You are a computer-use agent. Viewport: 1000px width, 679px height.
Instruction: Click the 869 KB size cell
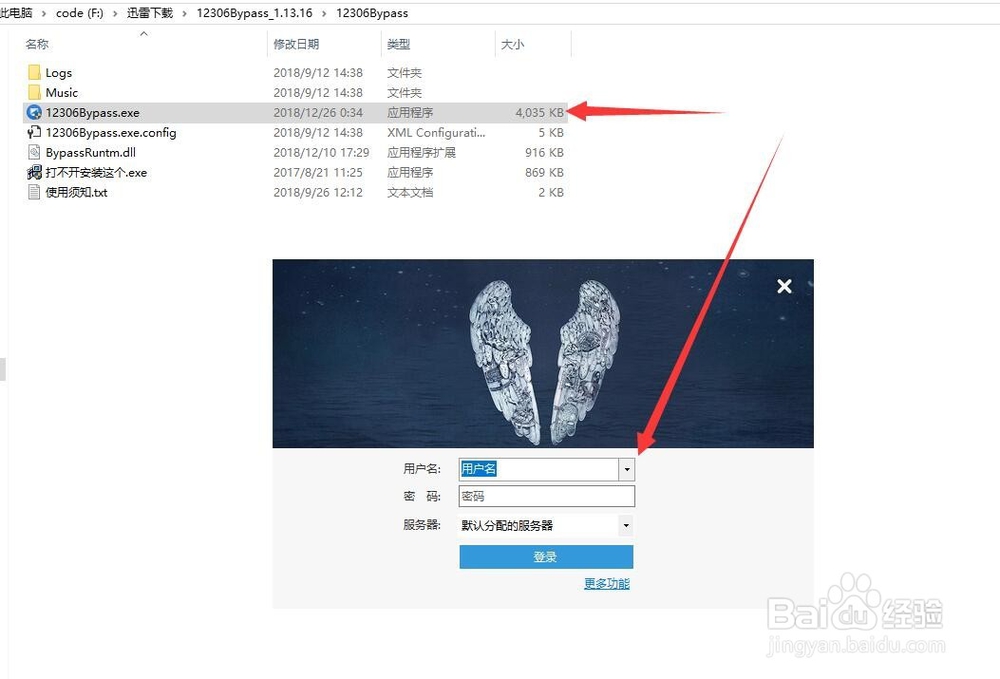pos(544,172)
